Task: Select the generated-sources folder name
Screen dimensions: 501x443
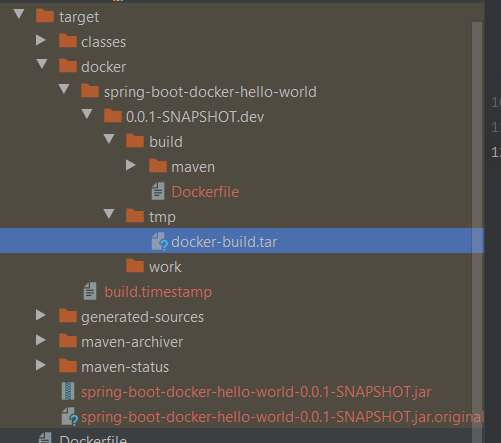Action: 143,317
